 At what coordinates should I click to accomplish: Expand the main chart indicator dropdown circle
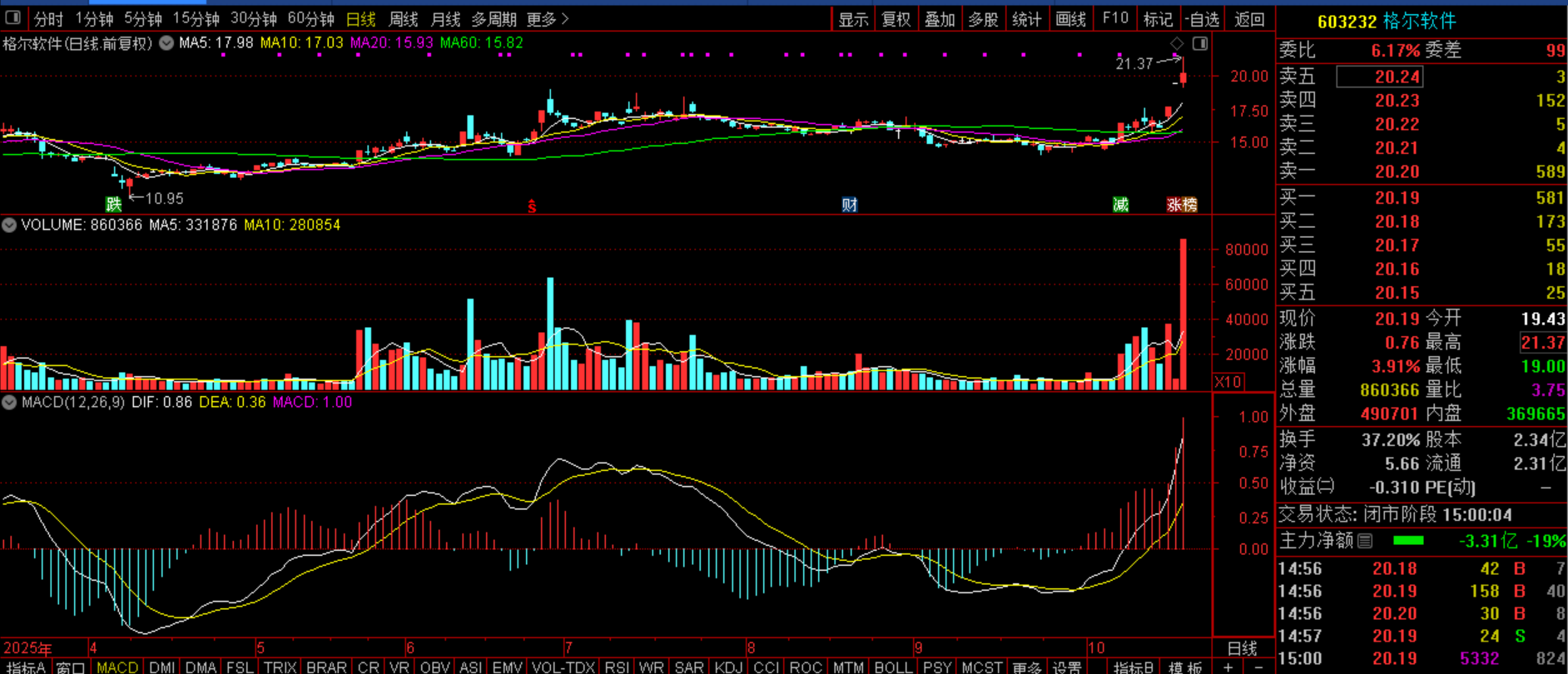tap(166, 42)
